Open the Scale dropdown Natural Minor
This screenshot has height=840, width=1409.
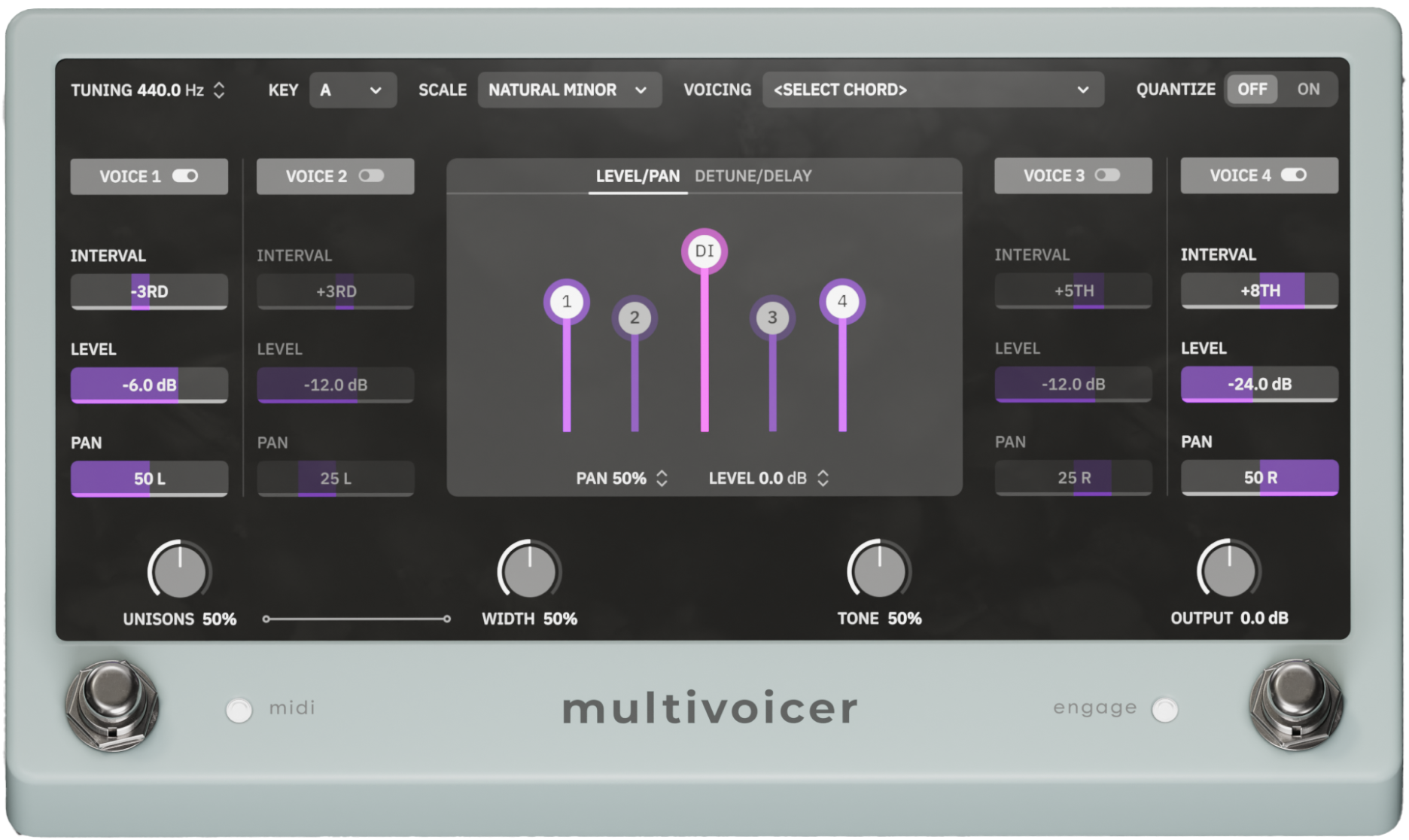[569, 90]
